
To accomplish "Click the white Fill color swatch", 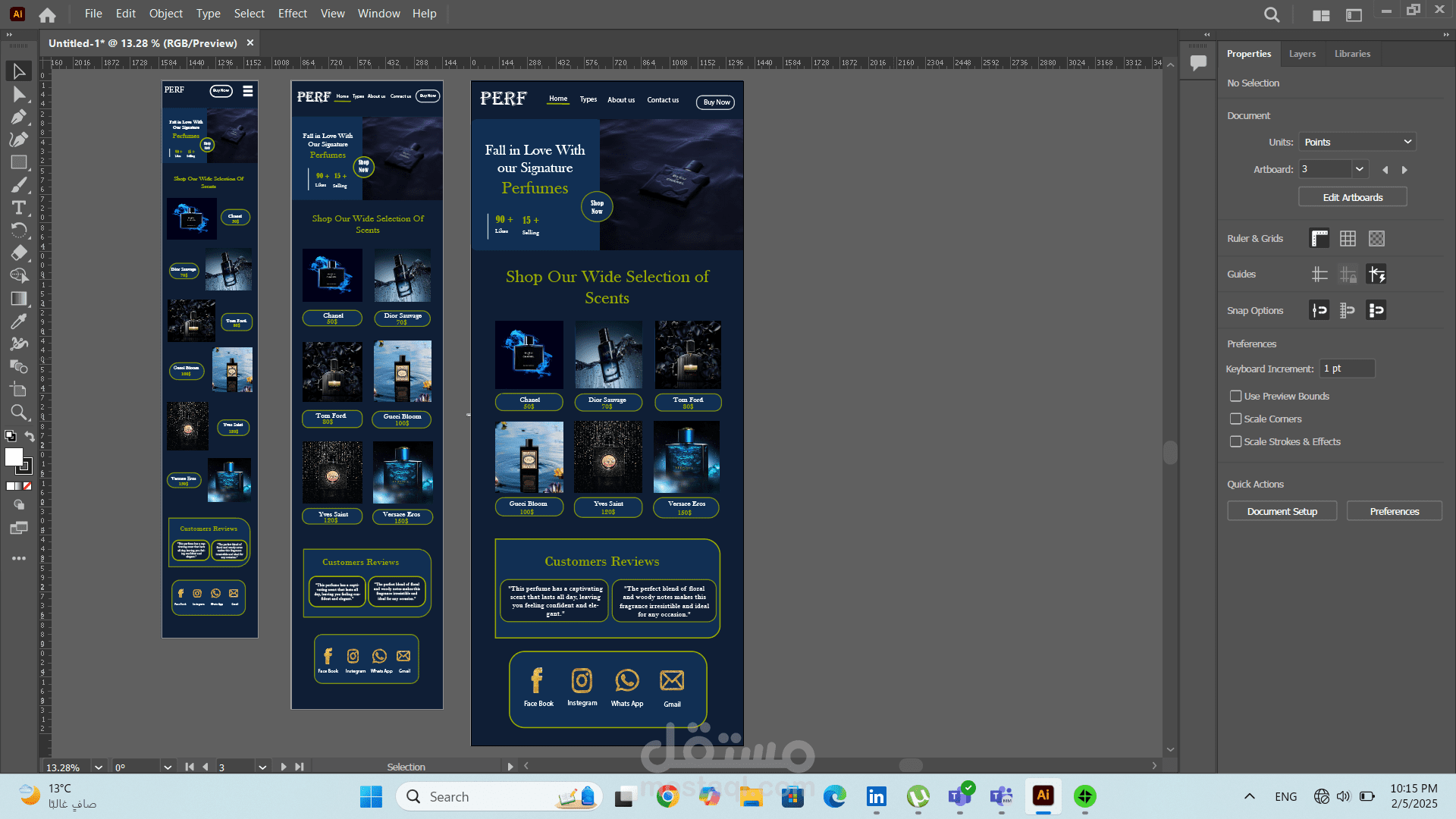I will (13, 457).
